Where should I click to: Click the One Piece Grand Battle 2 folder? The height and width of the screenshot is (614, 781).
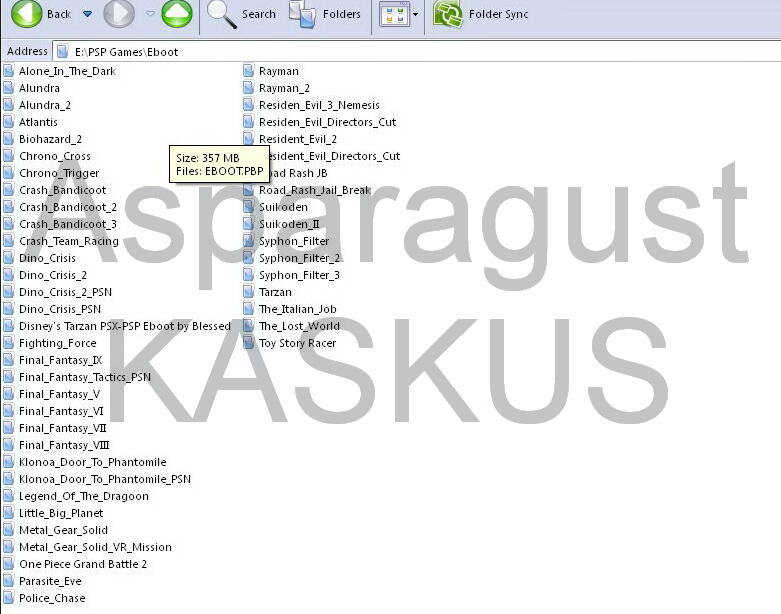[83, 564]
